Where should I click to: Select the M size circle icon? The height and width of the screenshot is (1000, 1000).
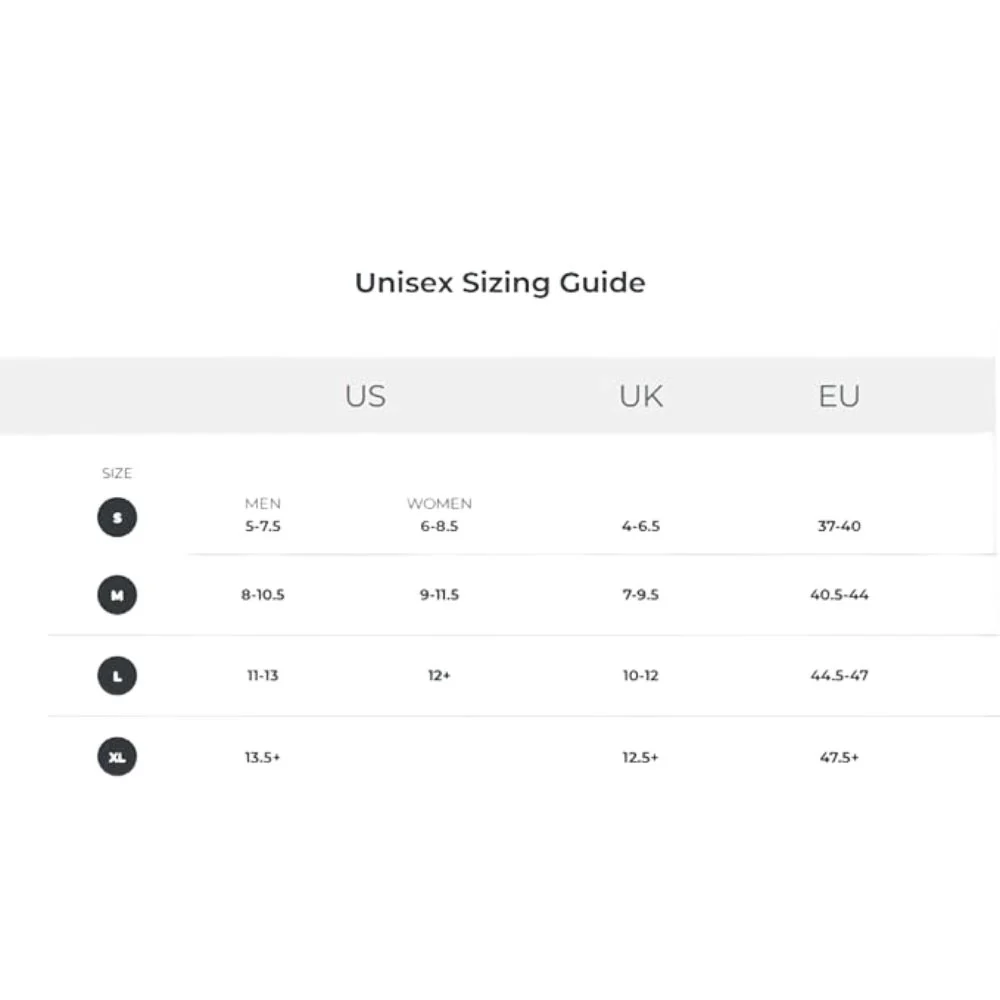coord(117,595)
